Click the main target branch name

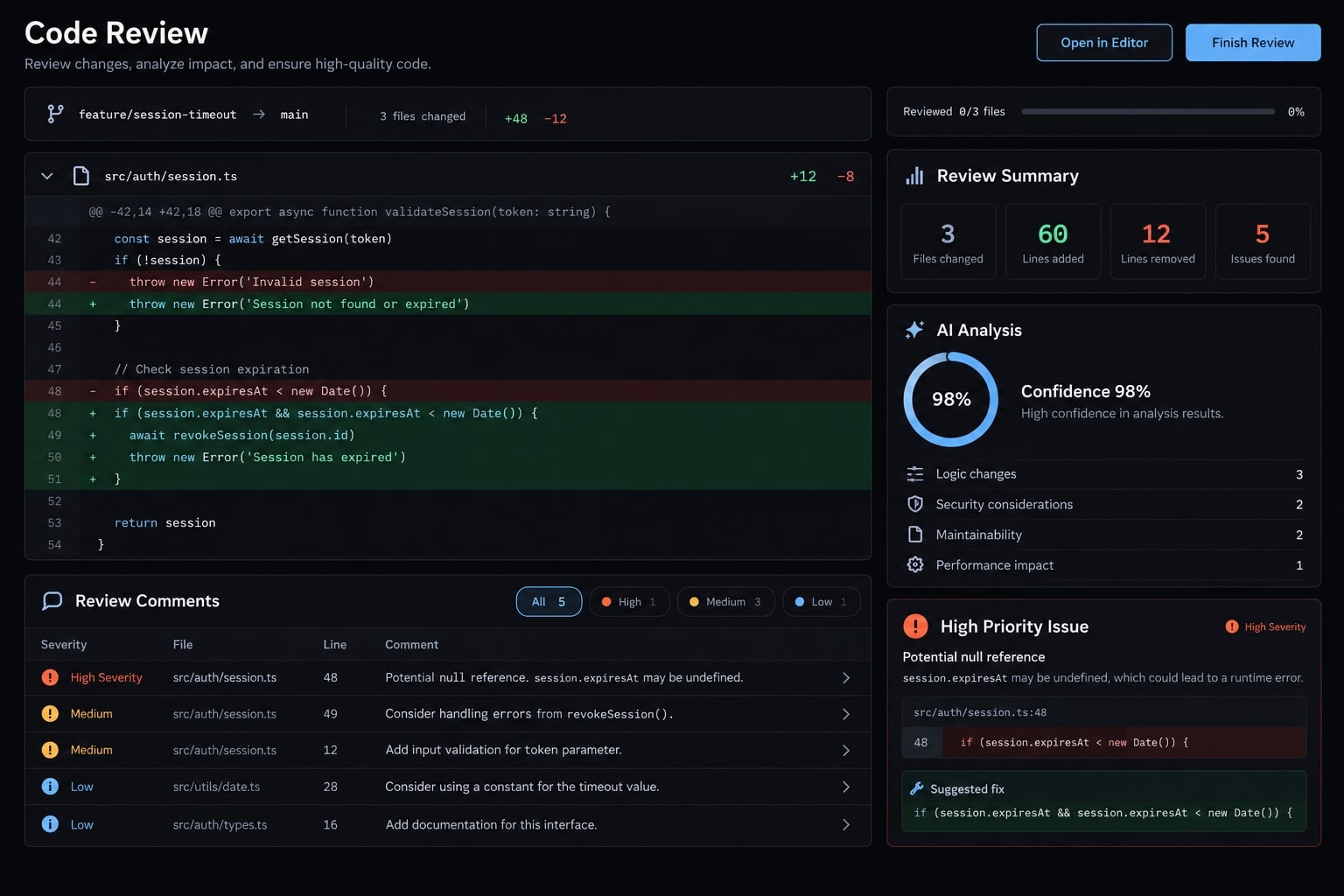(x=294, y=115)
